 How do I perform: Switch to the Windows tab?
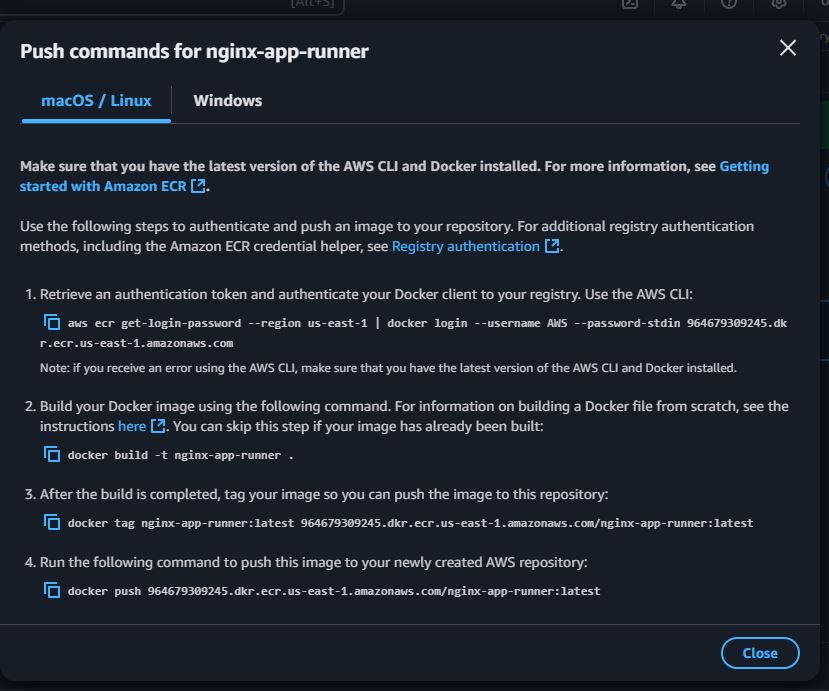click(x=227, y=100)
